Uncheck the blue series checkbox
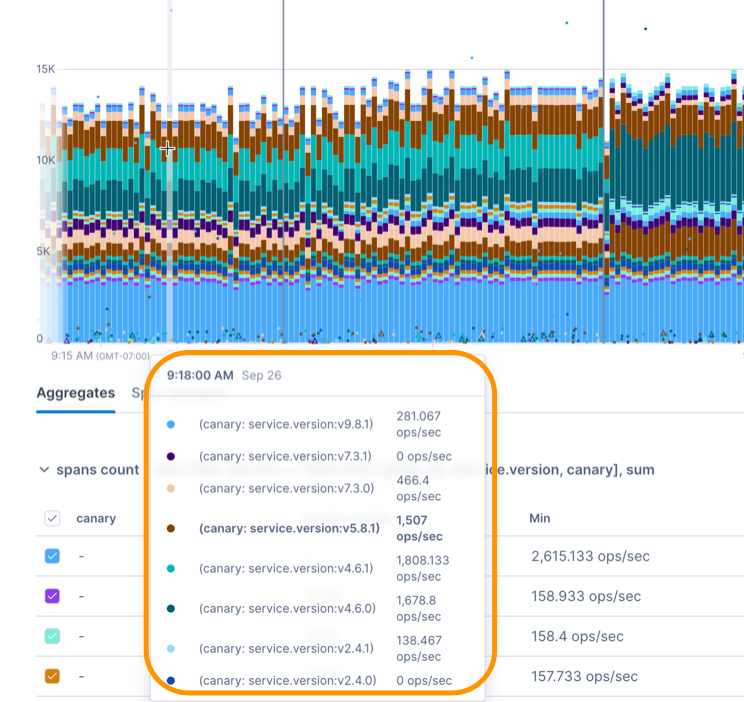Screen dimensions: 744x702 pyautogui.click(x=53, y=556)
